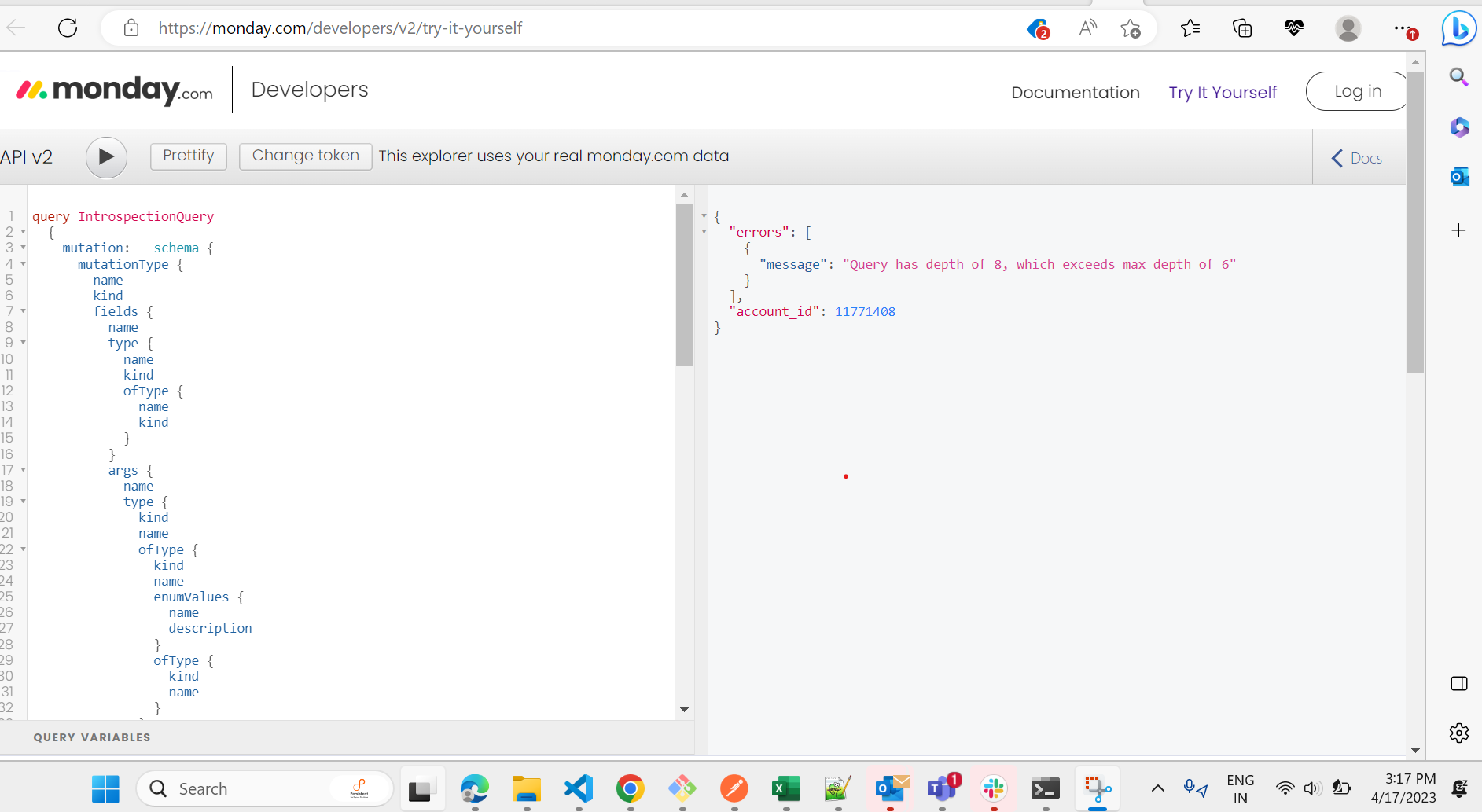This screenshot has height=812, width=1482.
Task: Switch to the Try It Yourself tab
Action: click(x=1223, y=92)
